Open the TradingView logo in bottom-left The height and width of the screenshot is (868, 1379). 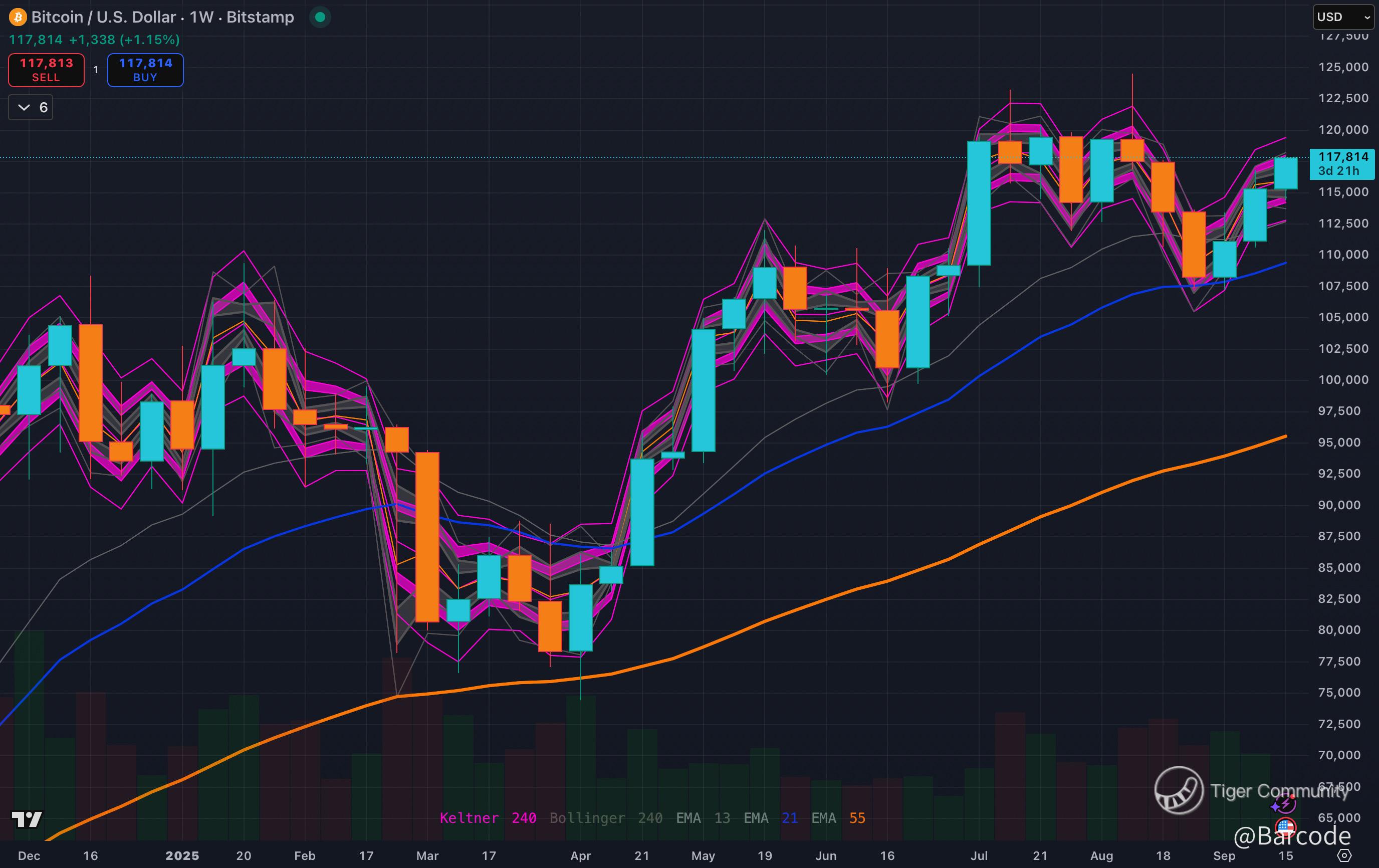(x=27, y=819)
